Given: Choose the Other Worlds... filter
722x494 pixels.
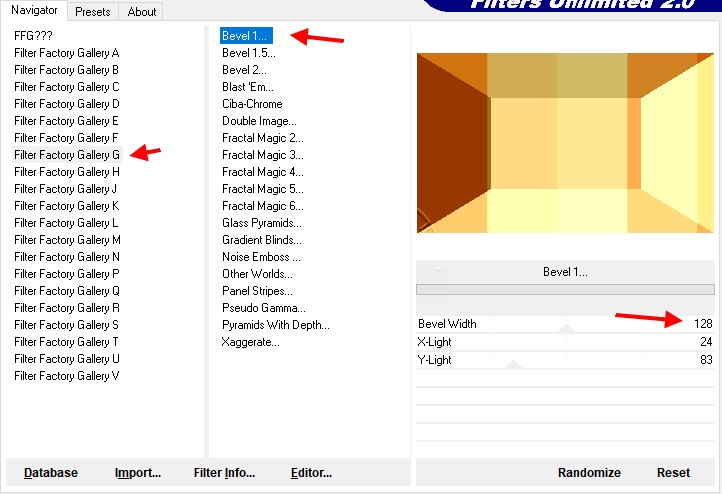Looking at the screenshot, I should click(257, 274).
